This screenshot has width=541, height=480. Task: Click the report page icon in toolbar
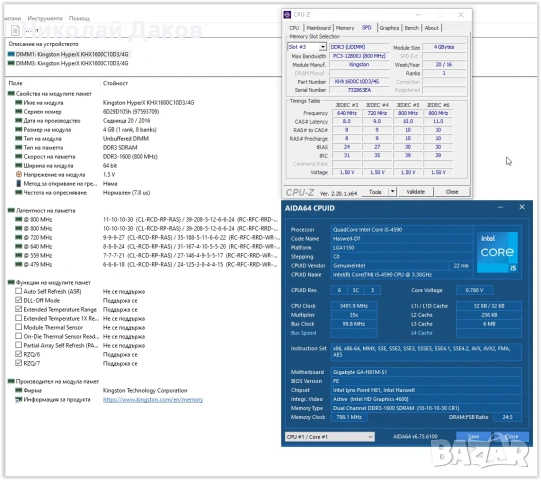click(x=15, y=31)
